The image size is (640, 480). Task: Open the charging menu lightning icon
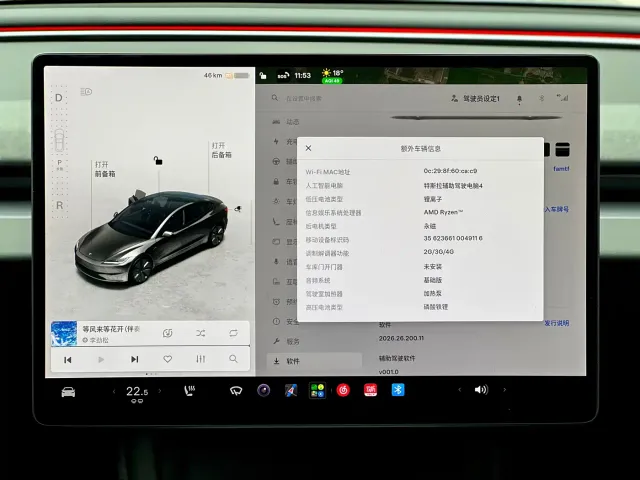pyautogui.click(x=276, y=142)
